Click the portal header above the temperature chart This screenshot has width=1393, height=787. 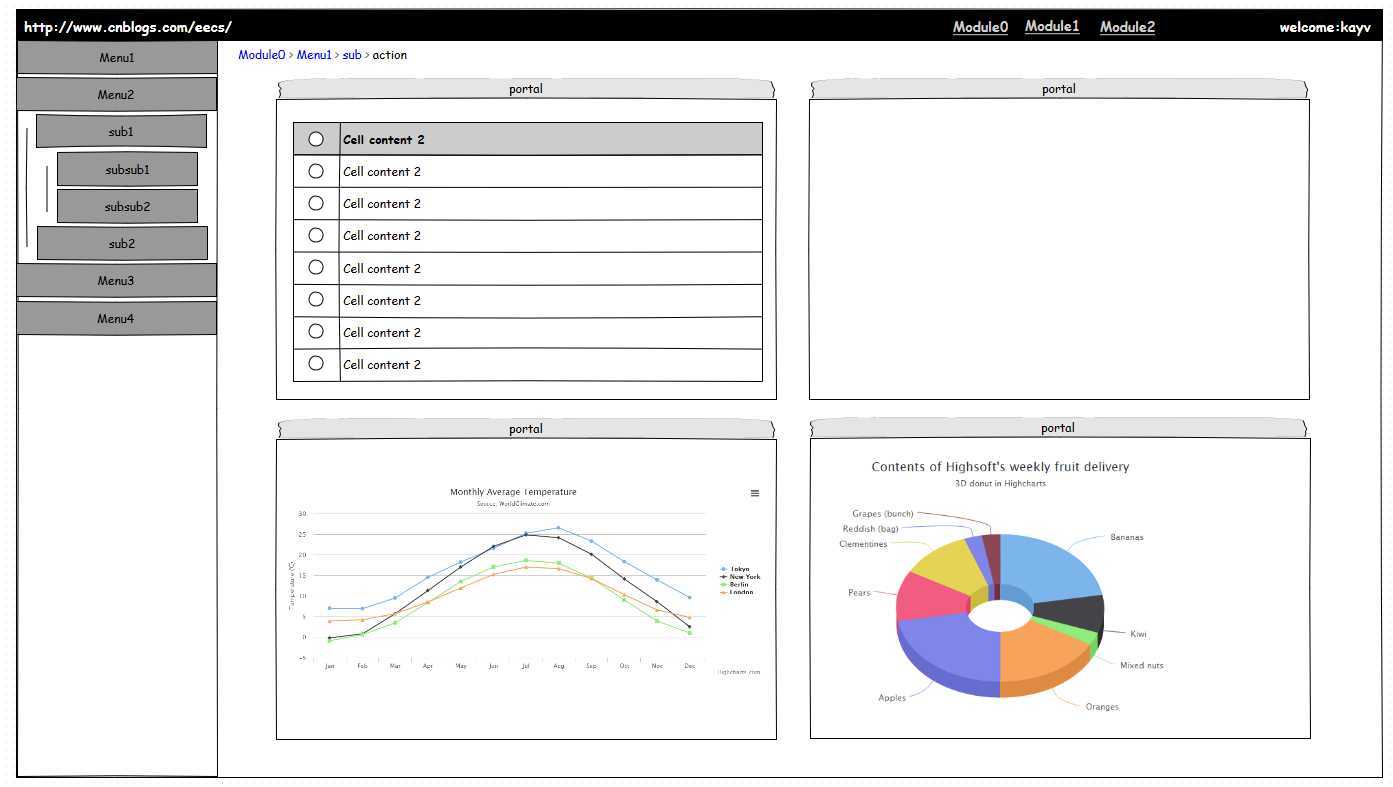click(x=526, y=428)
